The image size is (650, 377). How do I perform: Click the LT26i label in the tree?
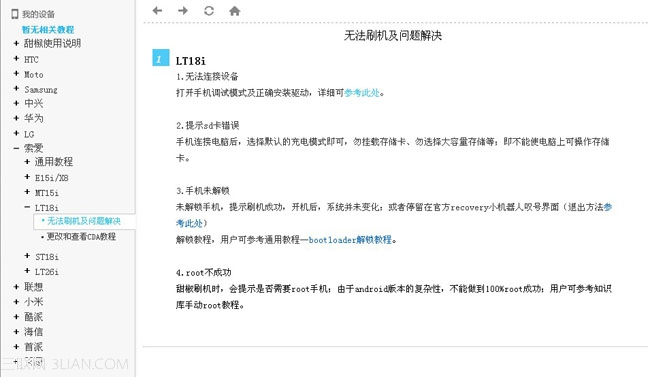(x=47, y=272)
